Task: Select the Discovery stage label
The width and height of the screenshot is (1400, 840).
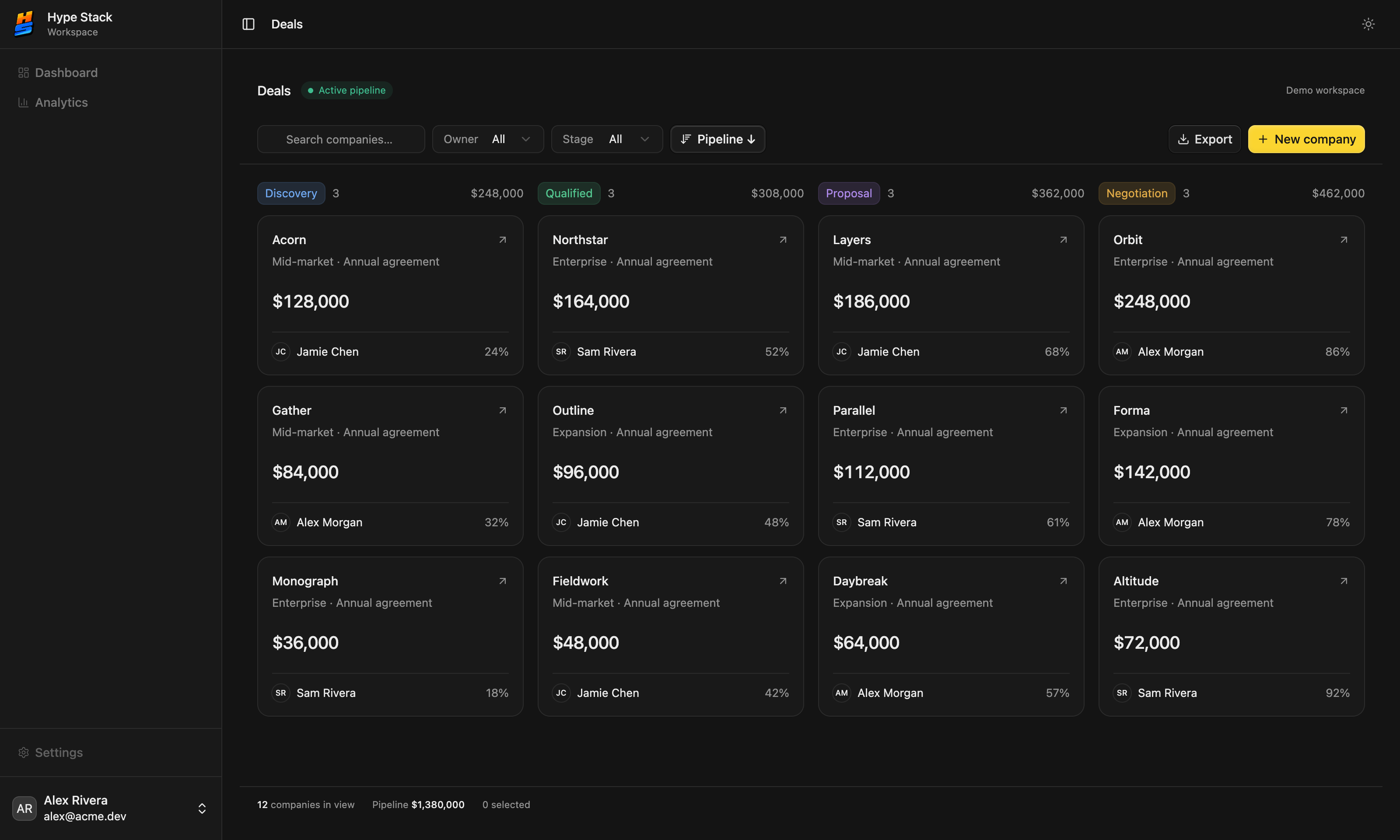Action: [x=291, y=193]
